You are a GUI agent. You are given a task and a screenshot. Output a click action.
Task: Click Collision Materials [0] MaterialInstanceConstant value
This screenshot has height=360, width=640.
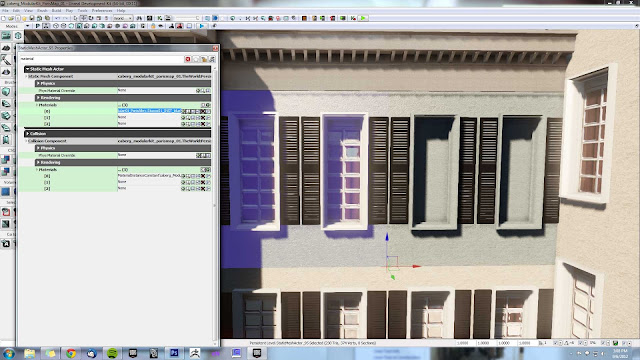pyautogui.click(x=149, y=176)
